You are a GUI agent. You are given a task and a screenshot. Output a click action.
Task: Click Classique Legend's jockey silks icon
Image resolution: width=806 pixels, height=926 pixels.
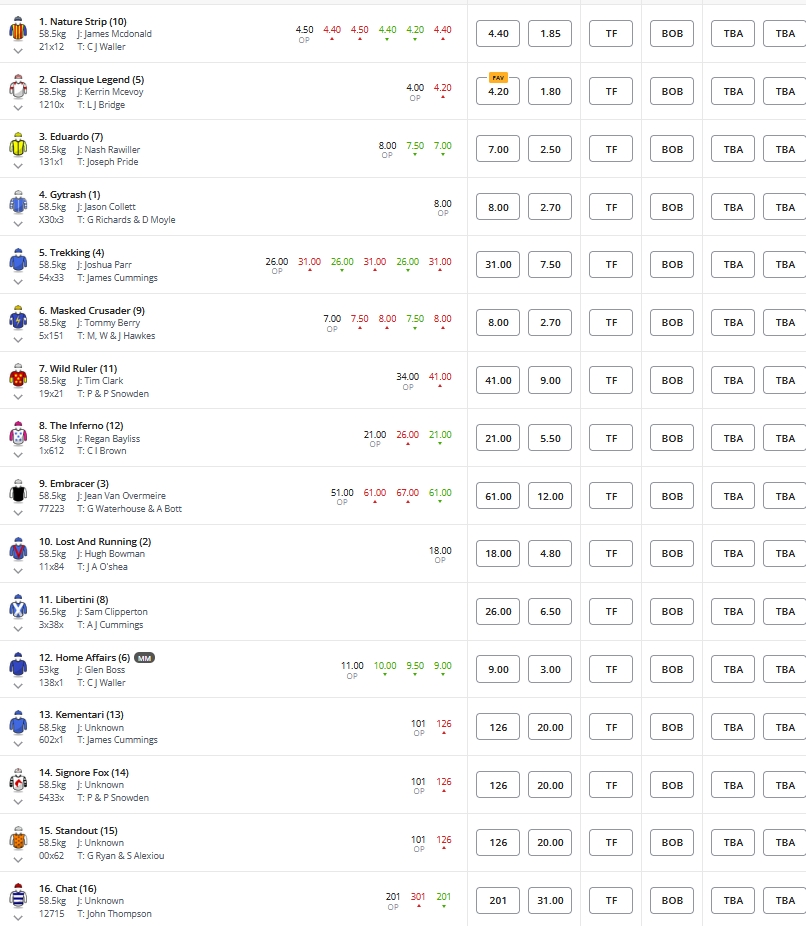click(18, 85)
